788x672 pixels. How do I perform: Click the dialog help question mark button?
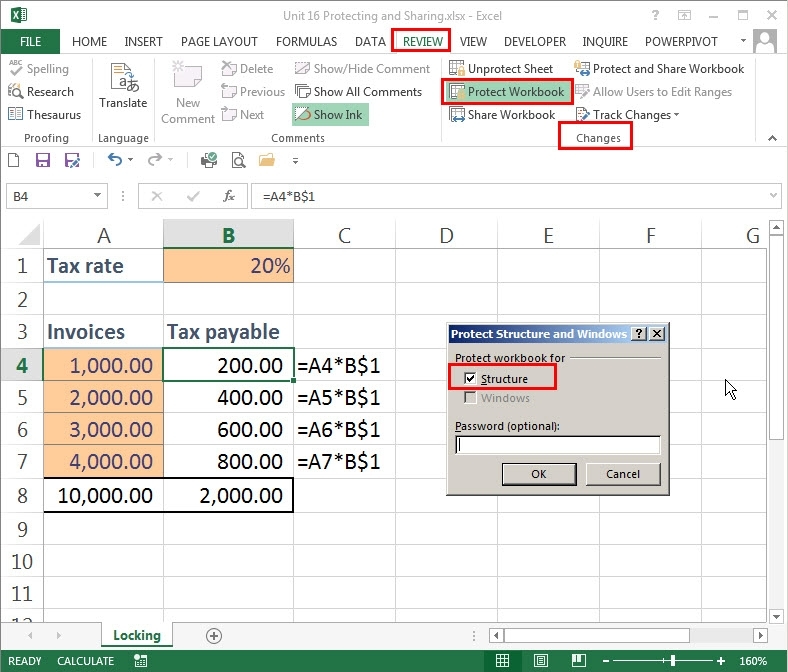tap(639, 334)
